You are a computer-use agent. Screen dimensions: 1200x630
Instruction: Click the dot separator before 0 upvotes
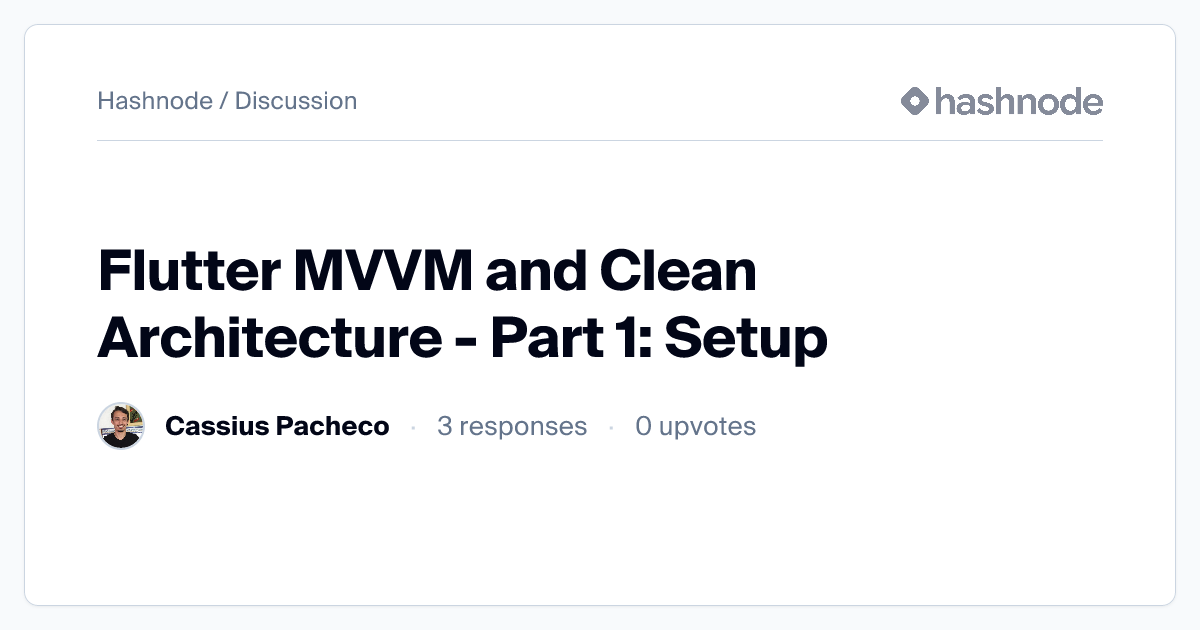(x=611, y=427)
